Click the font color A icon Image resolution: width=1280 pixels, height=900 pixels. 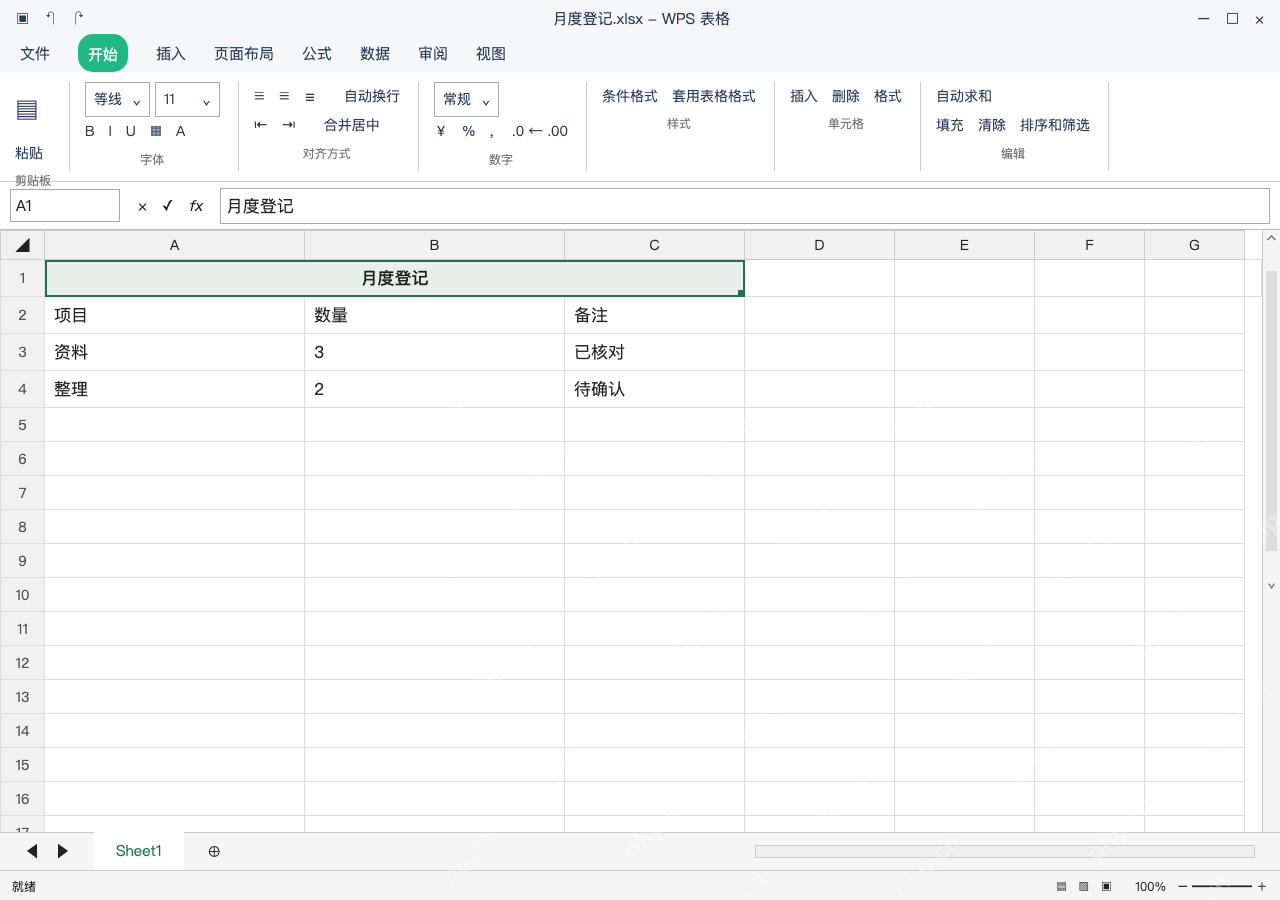click(x=181, y=131)
